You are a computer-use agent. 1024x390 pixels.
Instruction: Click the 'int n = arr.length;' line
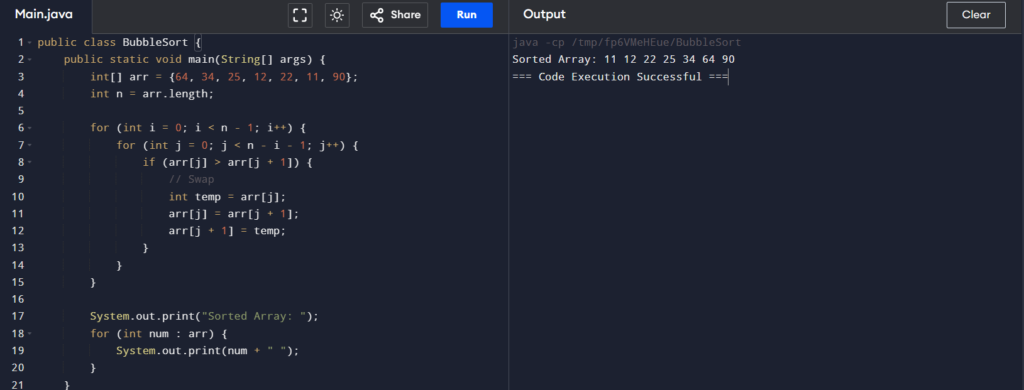tap(152, 94)
